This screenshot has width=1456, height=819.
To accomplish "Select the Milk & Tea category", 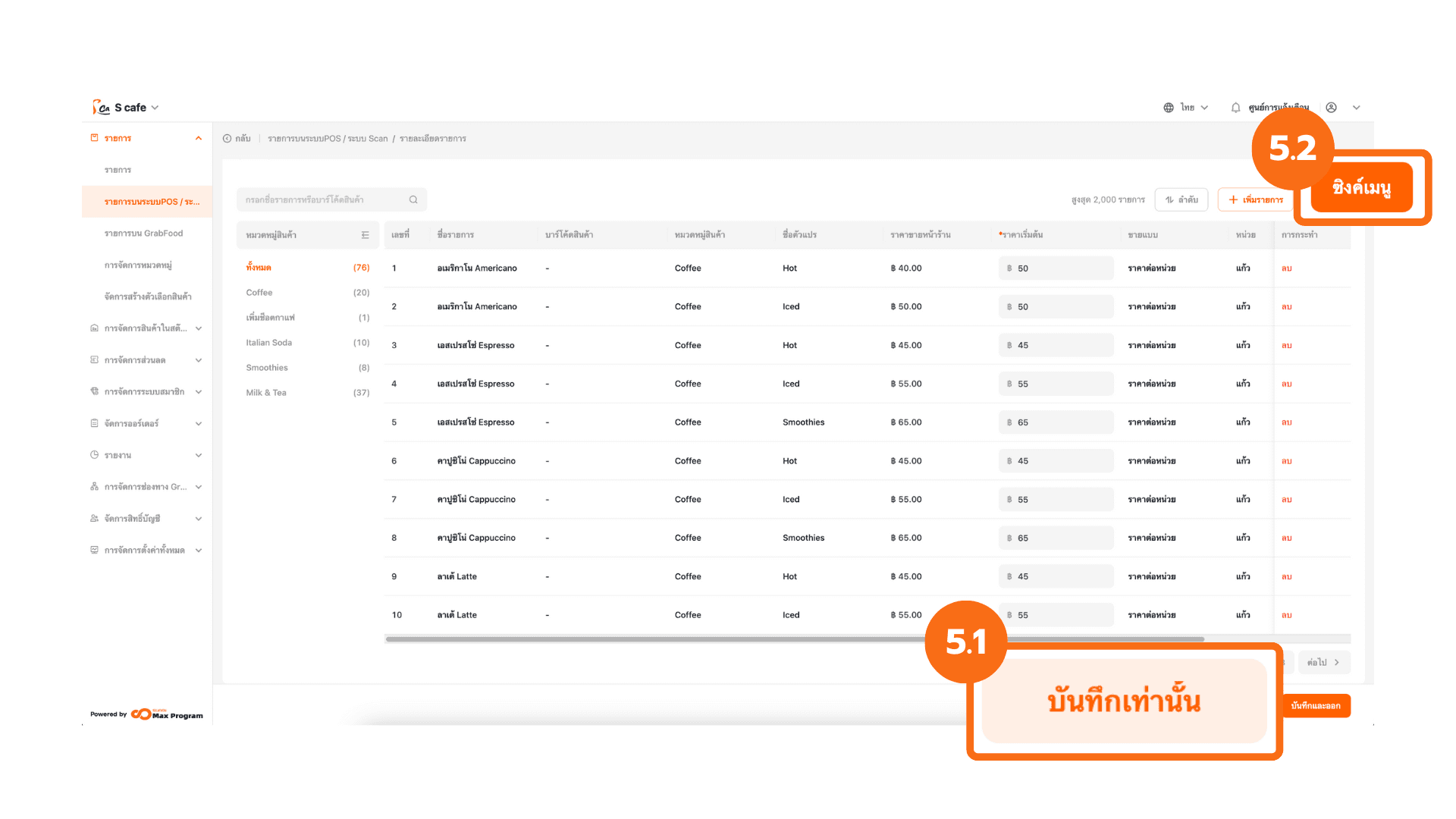I will 266,393.
